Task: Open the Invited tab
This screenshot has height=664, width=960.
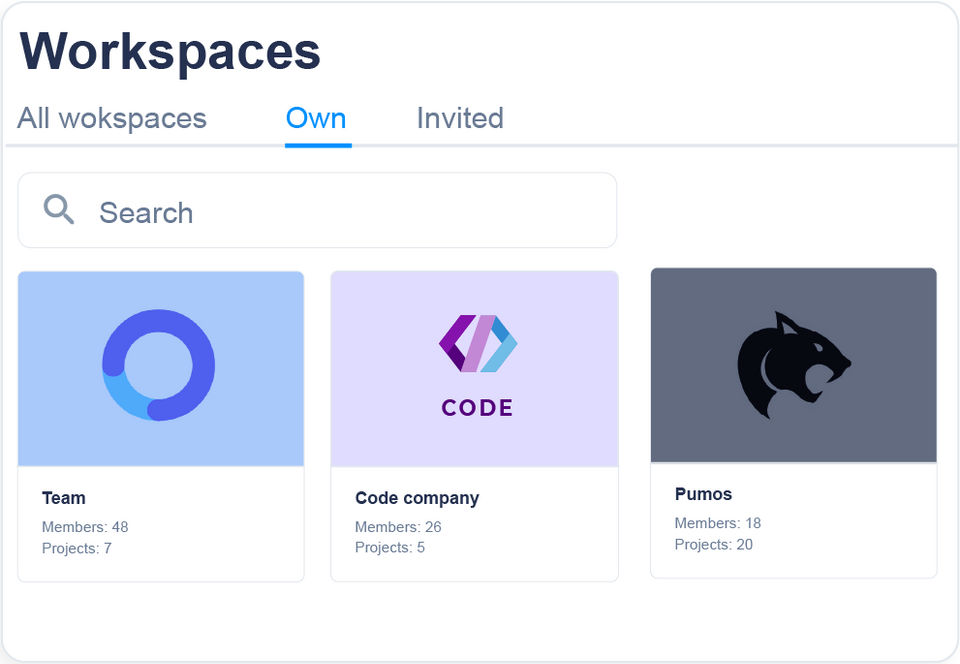Action: 460,118
